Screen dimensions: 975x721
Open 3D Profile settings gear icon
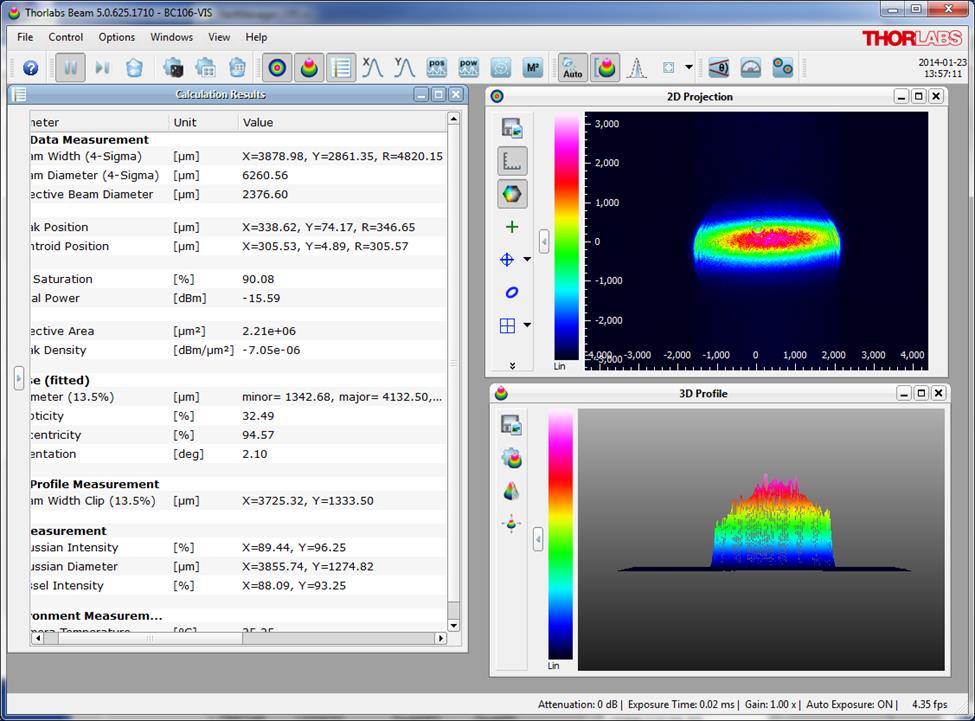click(511, 458)
